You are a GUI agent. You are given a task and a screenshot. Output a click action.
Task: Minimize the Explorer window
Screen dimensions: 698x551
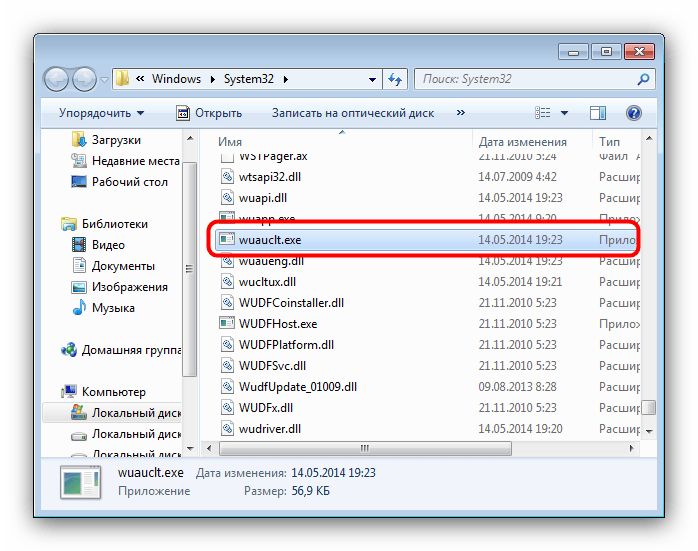(573, 52)
